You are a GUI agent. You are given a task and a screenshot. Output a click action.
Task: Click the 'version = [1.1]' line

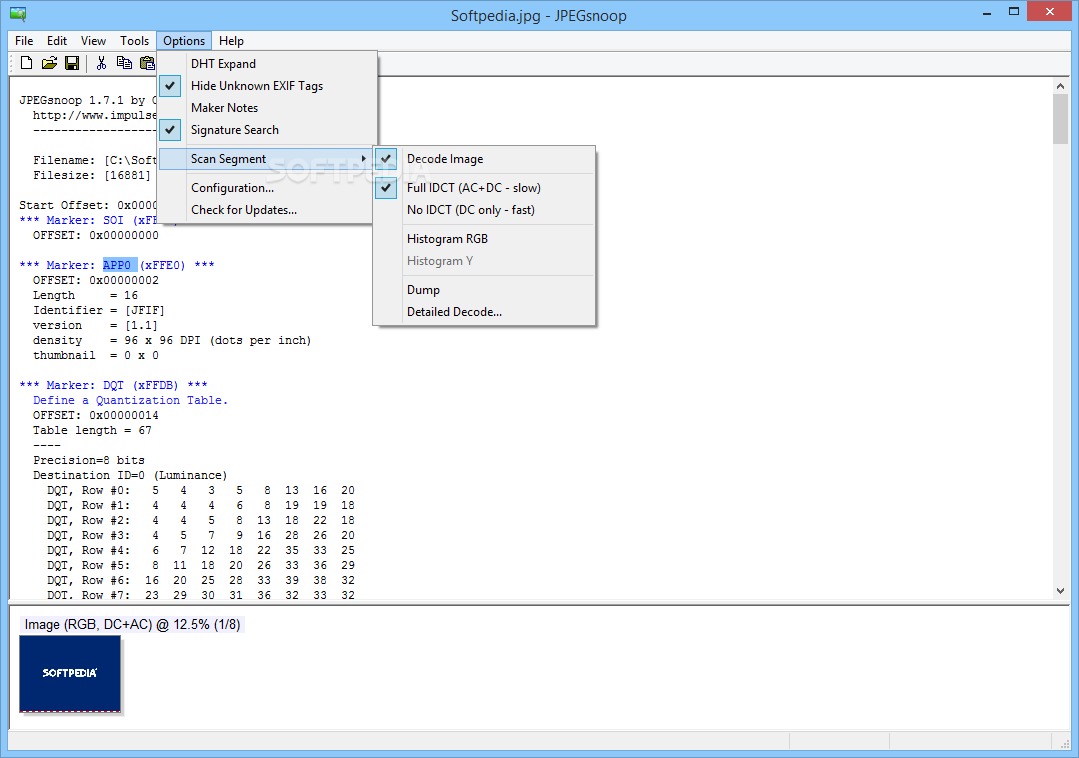(95, 325)
